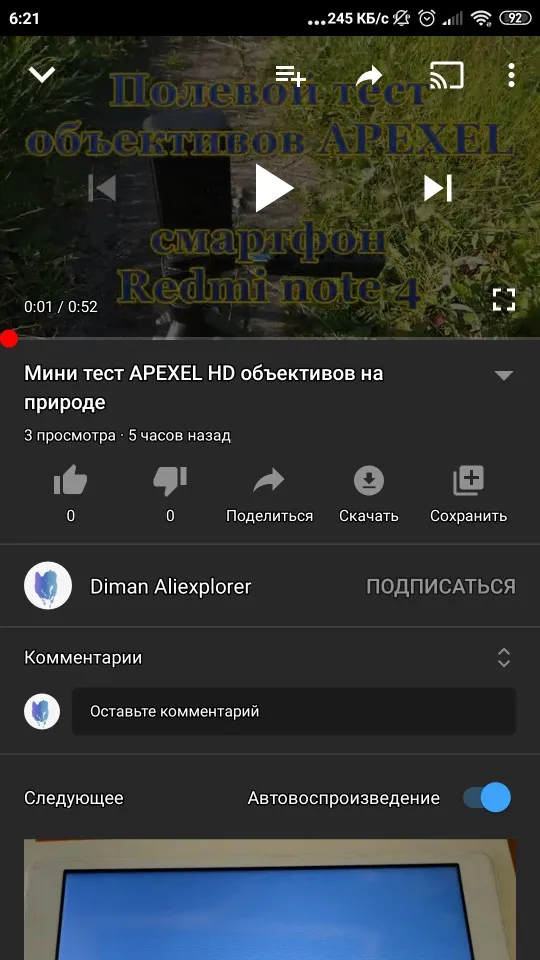This screenshot has width=540, height=960.
Task: Expand the Комментарии section
Action: click(269, 658)
